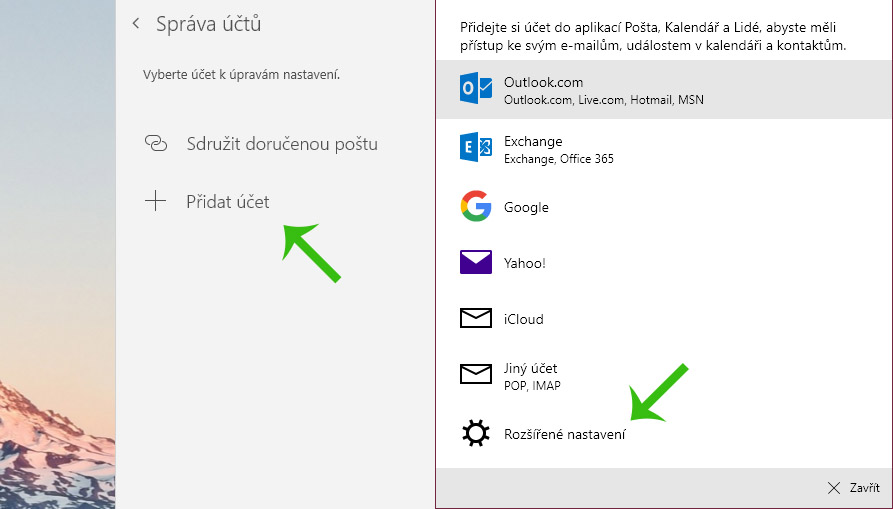The image size is (893, 509).
Task: Select the Yahoo! account option label
Action: [x=524, y=263]
